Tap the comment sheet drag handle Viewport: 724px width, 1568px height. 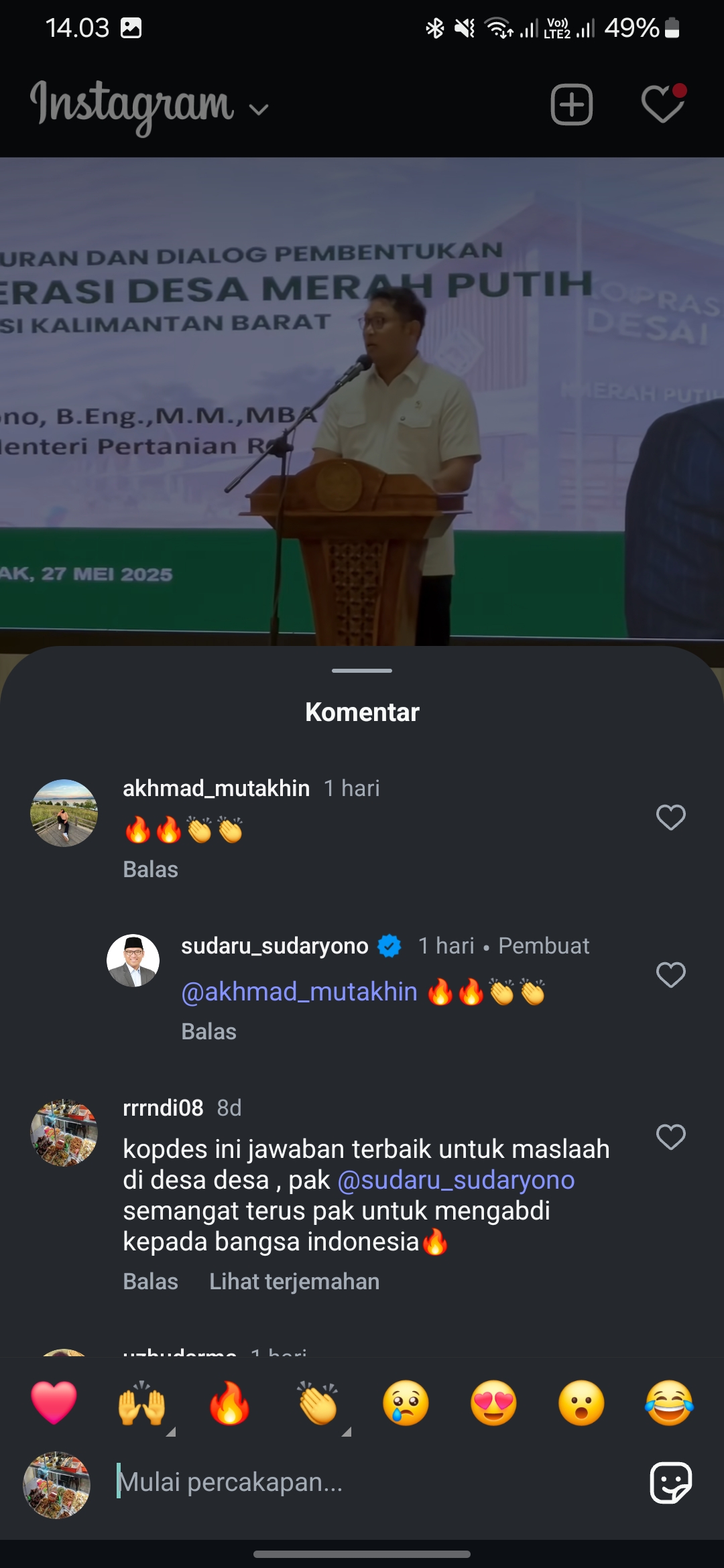[x=362, y=670]
